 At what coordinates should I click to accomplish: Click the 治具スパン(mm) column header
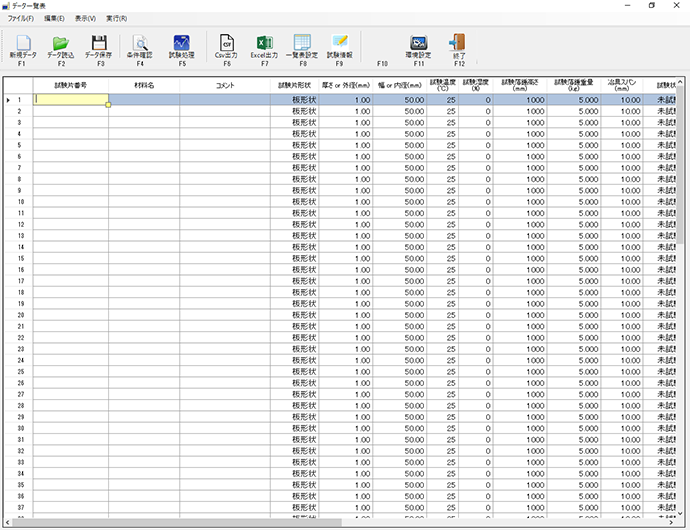[x=622, y=85]
